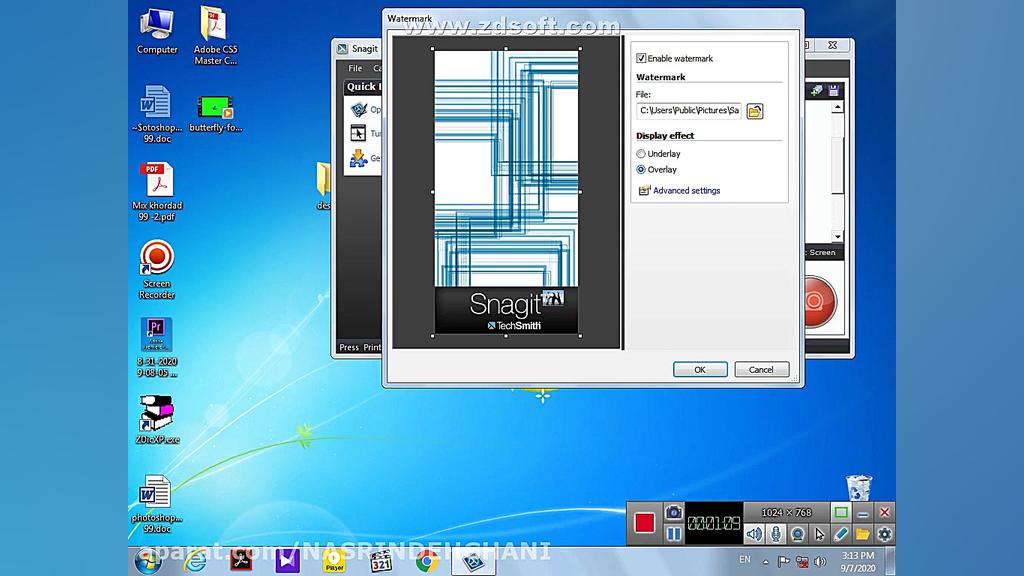Open the recorder's output folder icon
Screen dimensions: 1024x576
click(862, 534)
